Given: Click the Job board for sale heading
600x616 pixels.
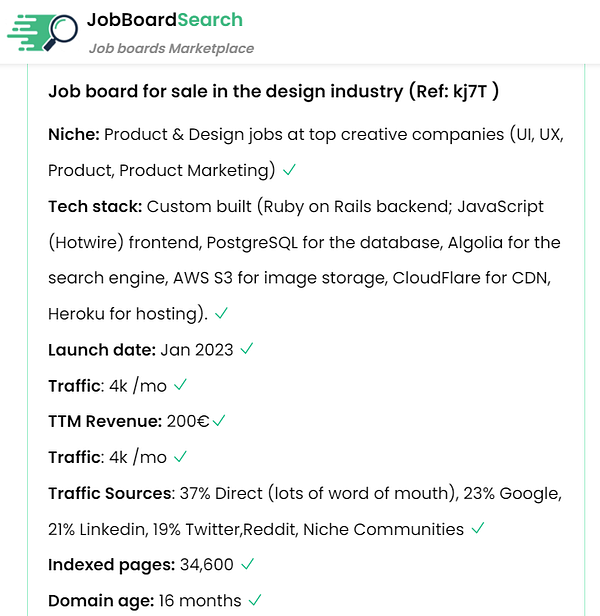Looking at the screenshot, I should (273, 91).
